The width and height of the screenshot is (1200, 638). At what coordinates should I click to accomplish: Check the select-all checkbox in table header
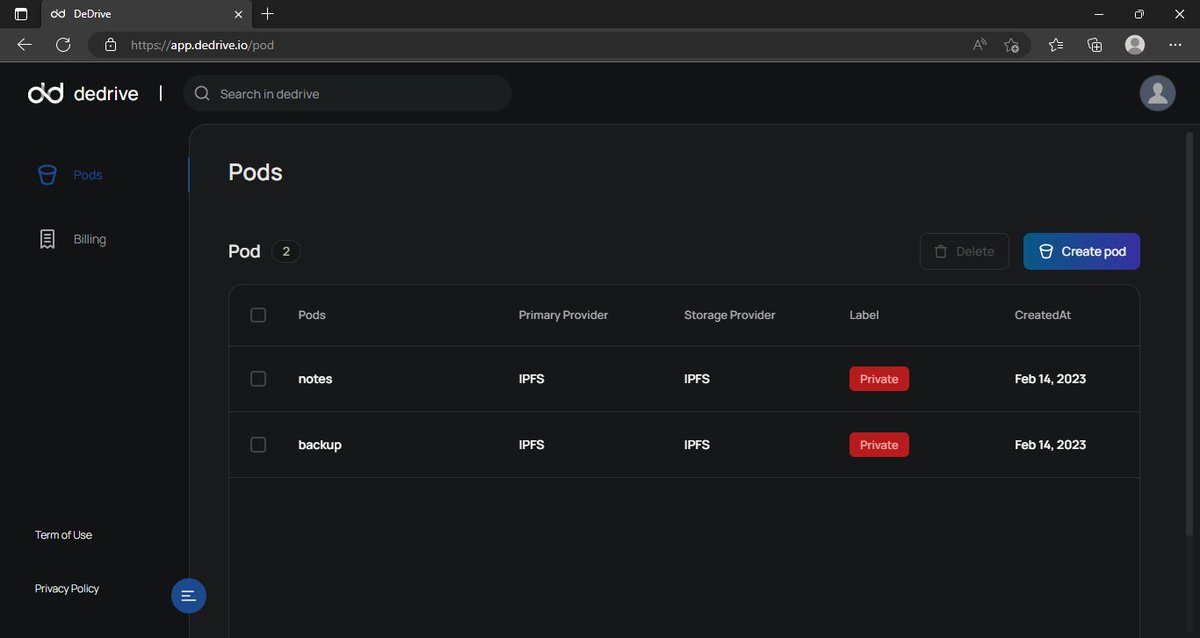tap(258, 314)
